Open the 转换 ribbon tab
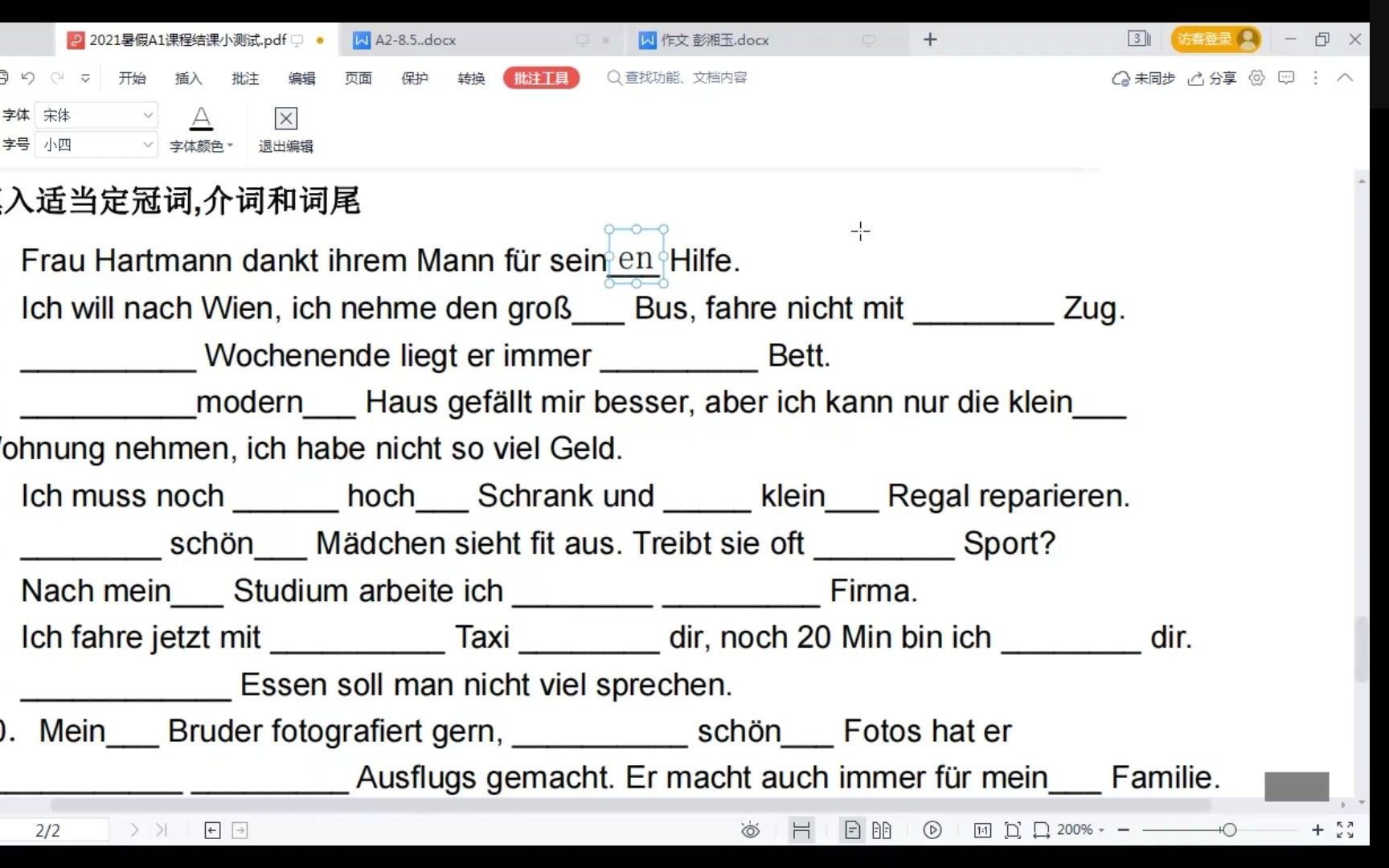1389x868 pixels. [471, 78]
